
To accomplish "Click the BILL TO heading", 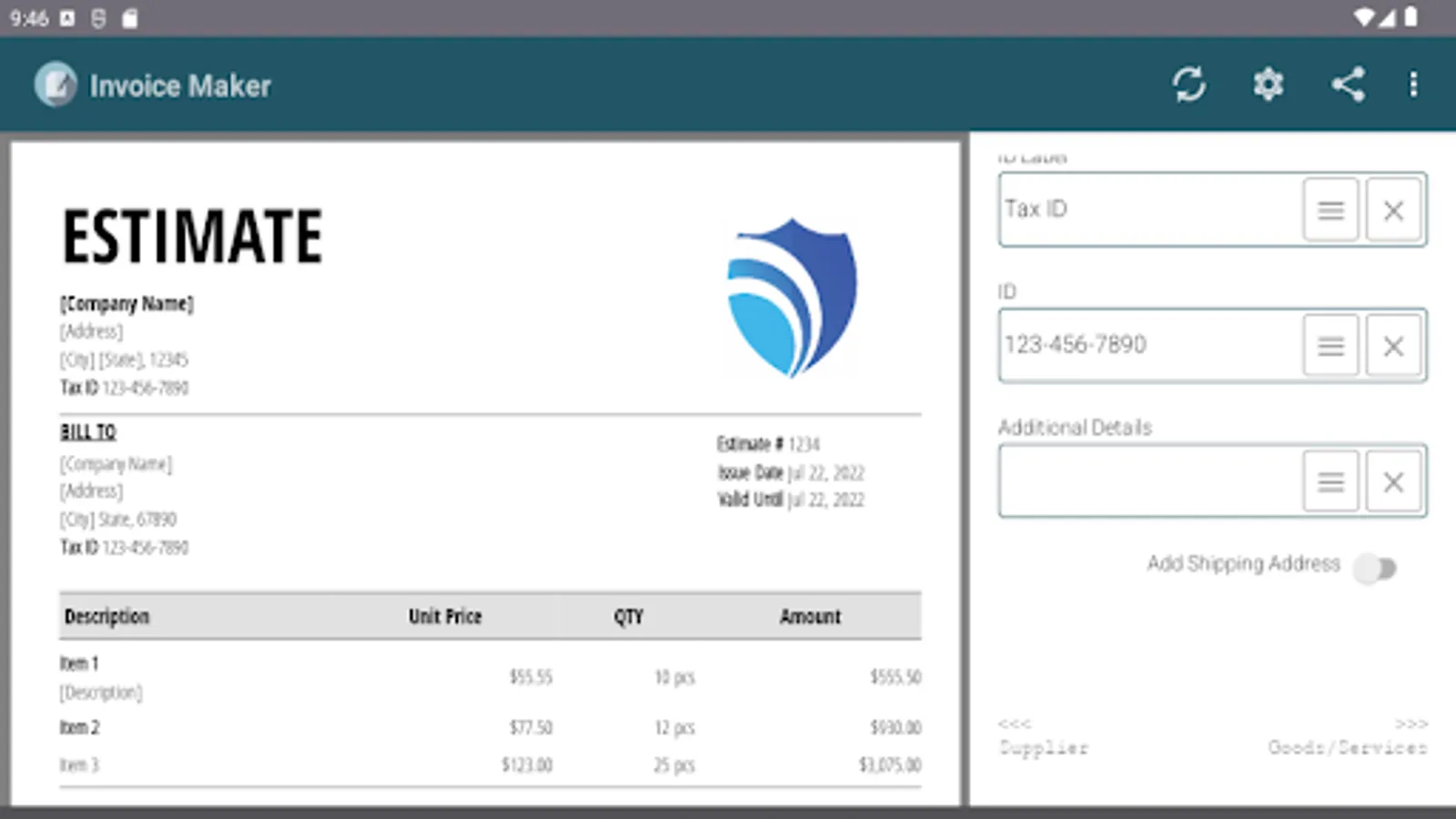I will (88, 432).
